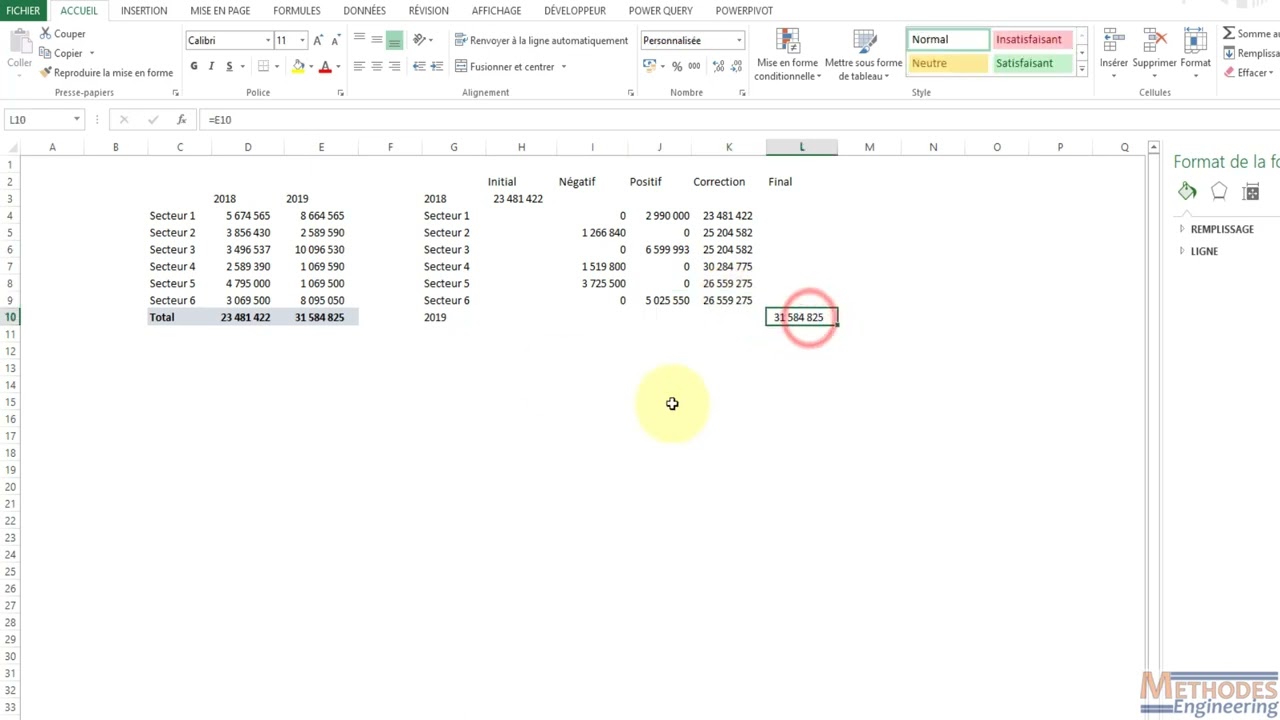
Task: Click the Somme automatique sigma icon
Action: point(1229,34)
